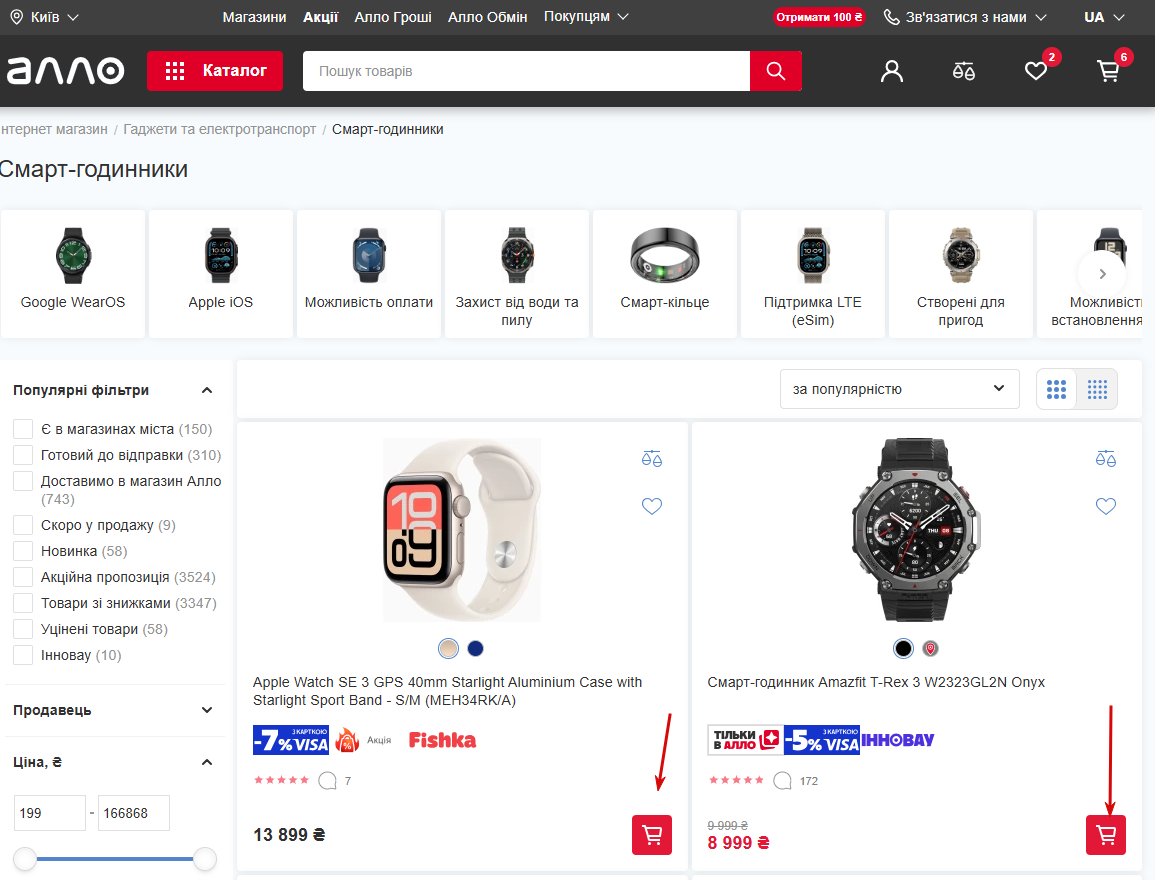The image size is (1155, 880).
Task: Click maximum price slider handle
Action: [205, 859]
